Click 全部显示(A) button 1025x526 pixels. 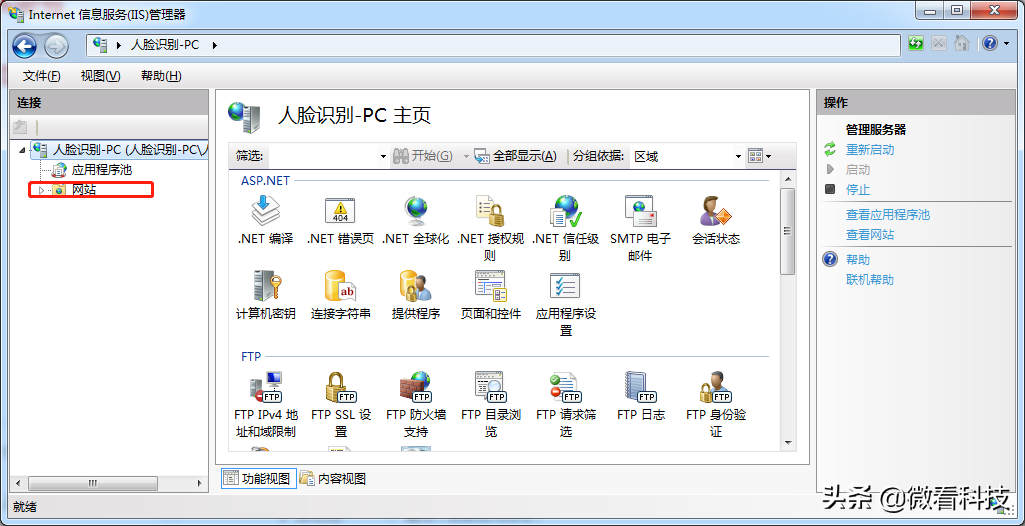coord(516,156)
